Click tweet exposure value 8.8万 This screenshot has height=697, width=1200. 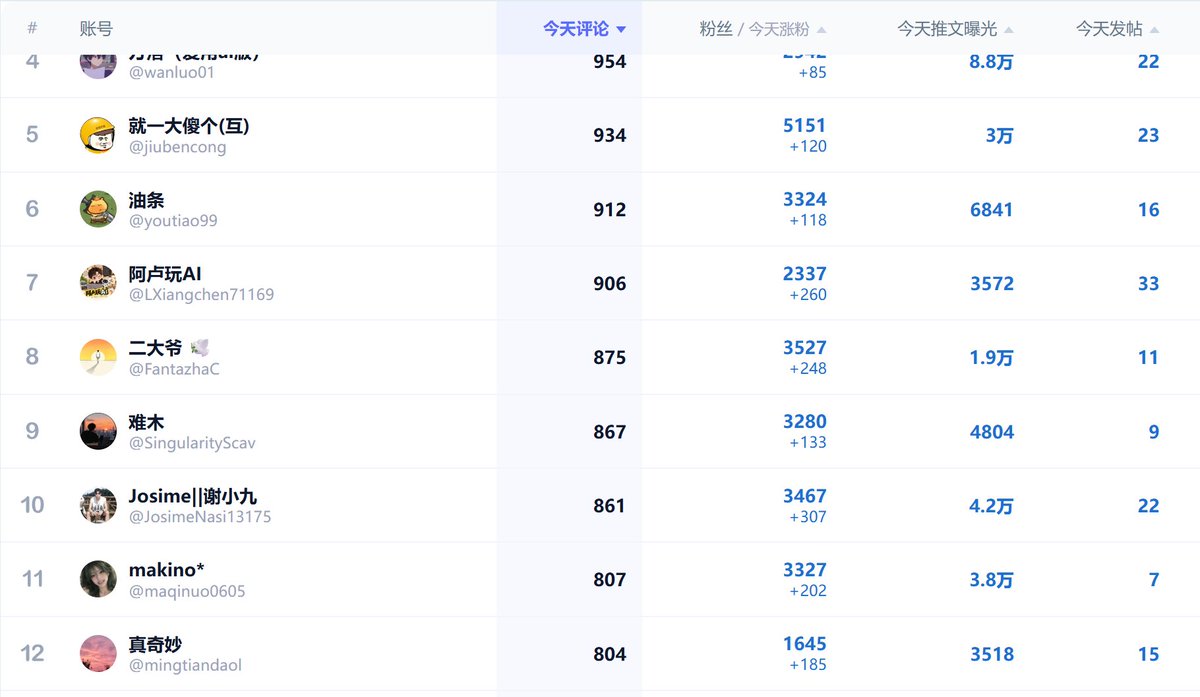(991, 61)
